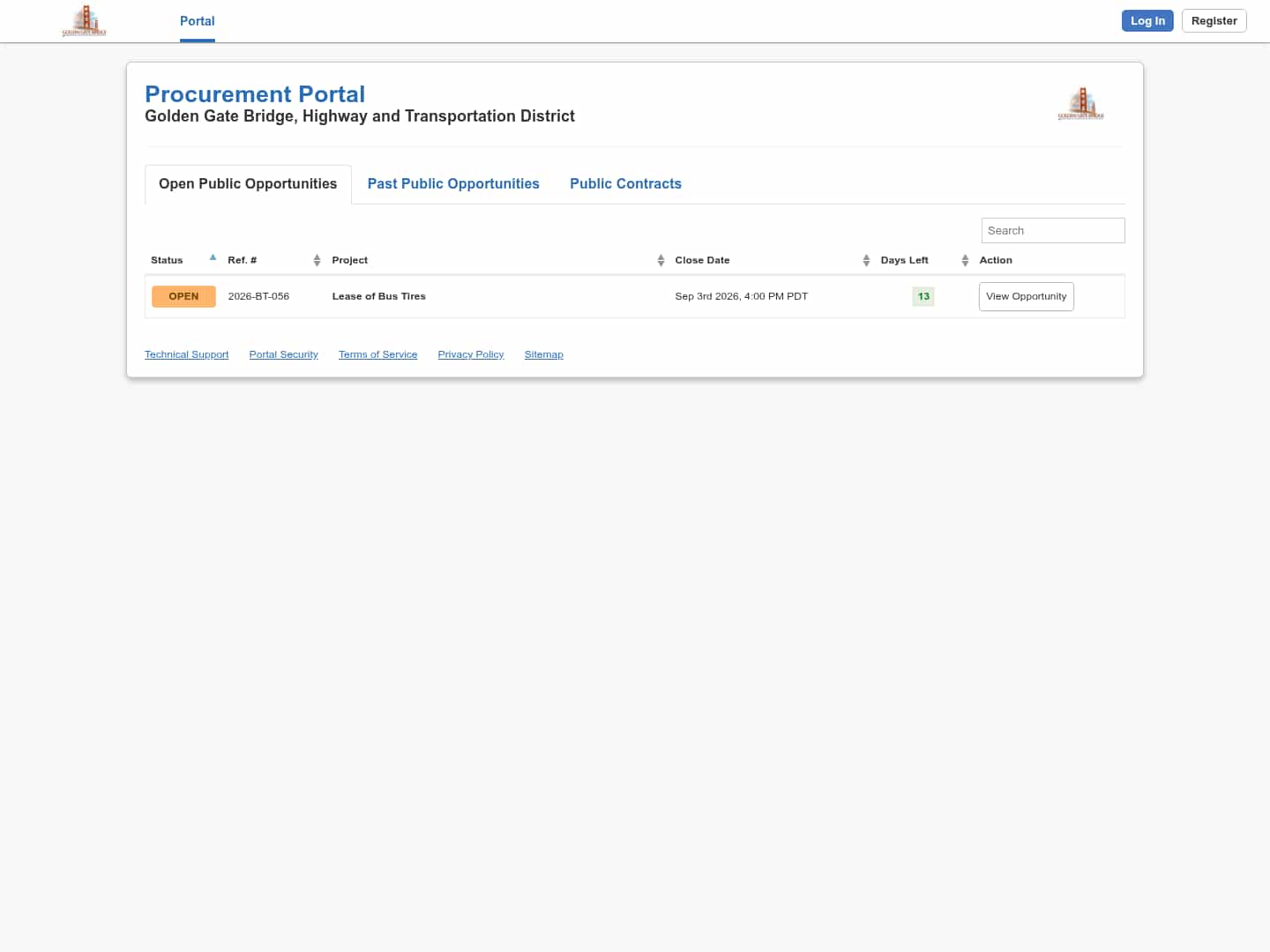Open the Sitemap link
1270x952 pixels.
pyautogui.click(x=543, y=354)
